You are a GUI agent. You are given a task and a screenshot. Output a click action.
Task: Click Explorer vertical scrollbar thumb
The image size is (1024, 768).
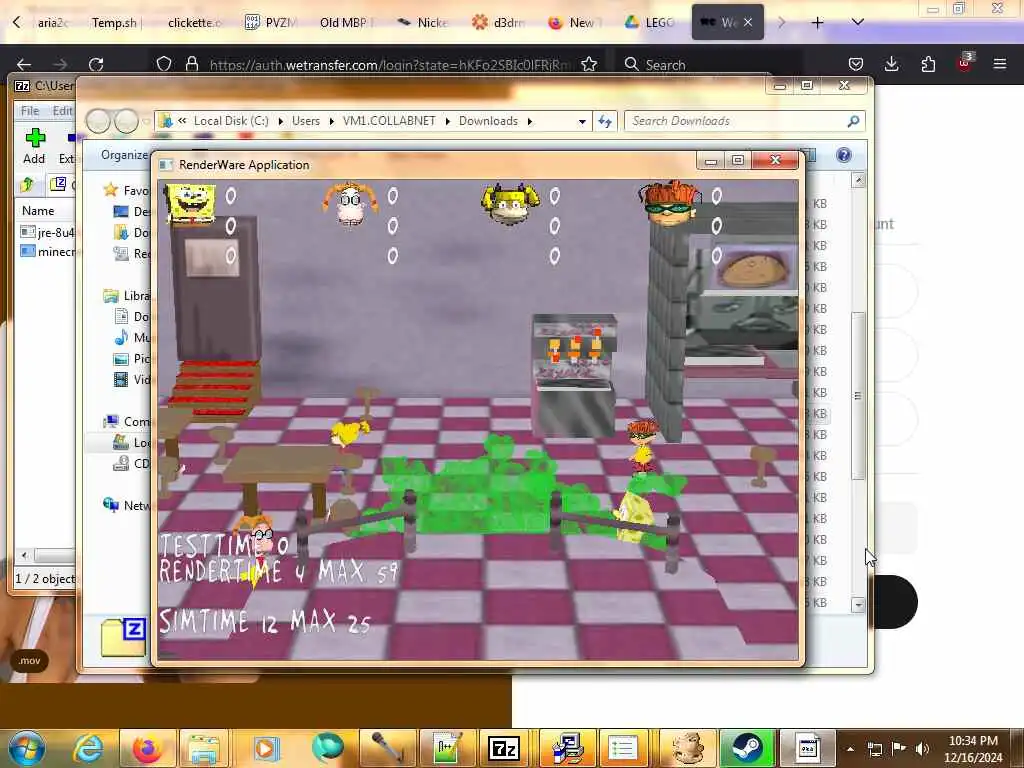click(858, 396)
